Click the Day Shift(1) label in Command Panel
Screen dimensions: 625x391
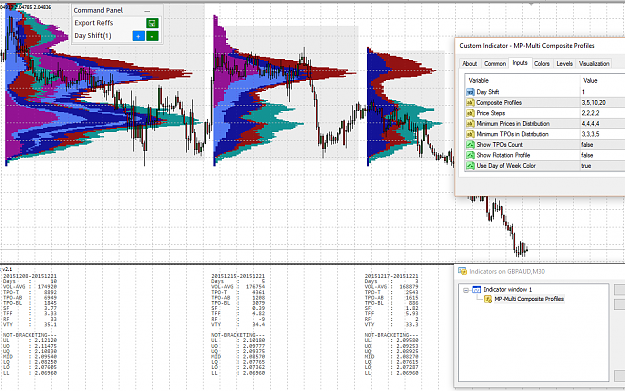[x=92, y=36]
